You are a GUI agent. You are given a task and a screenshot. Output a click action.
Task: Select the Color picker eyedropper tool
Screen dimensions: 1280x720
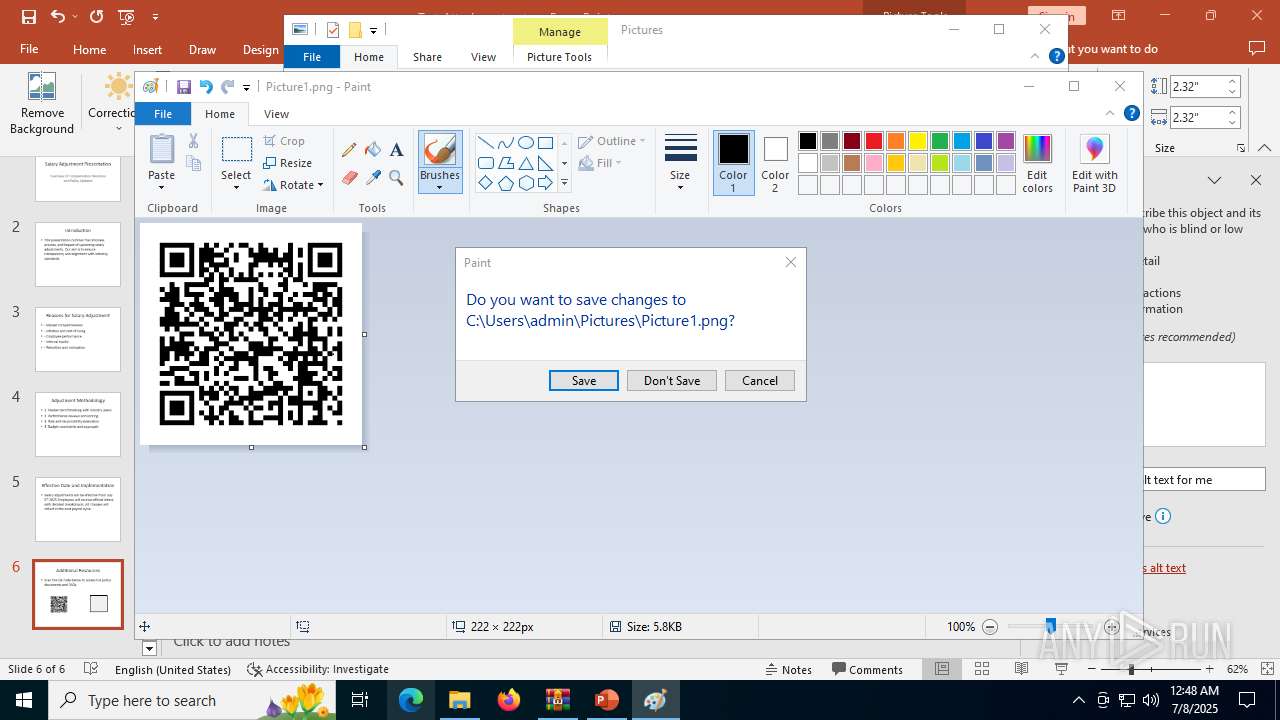(373, 178)
